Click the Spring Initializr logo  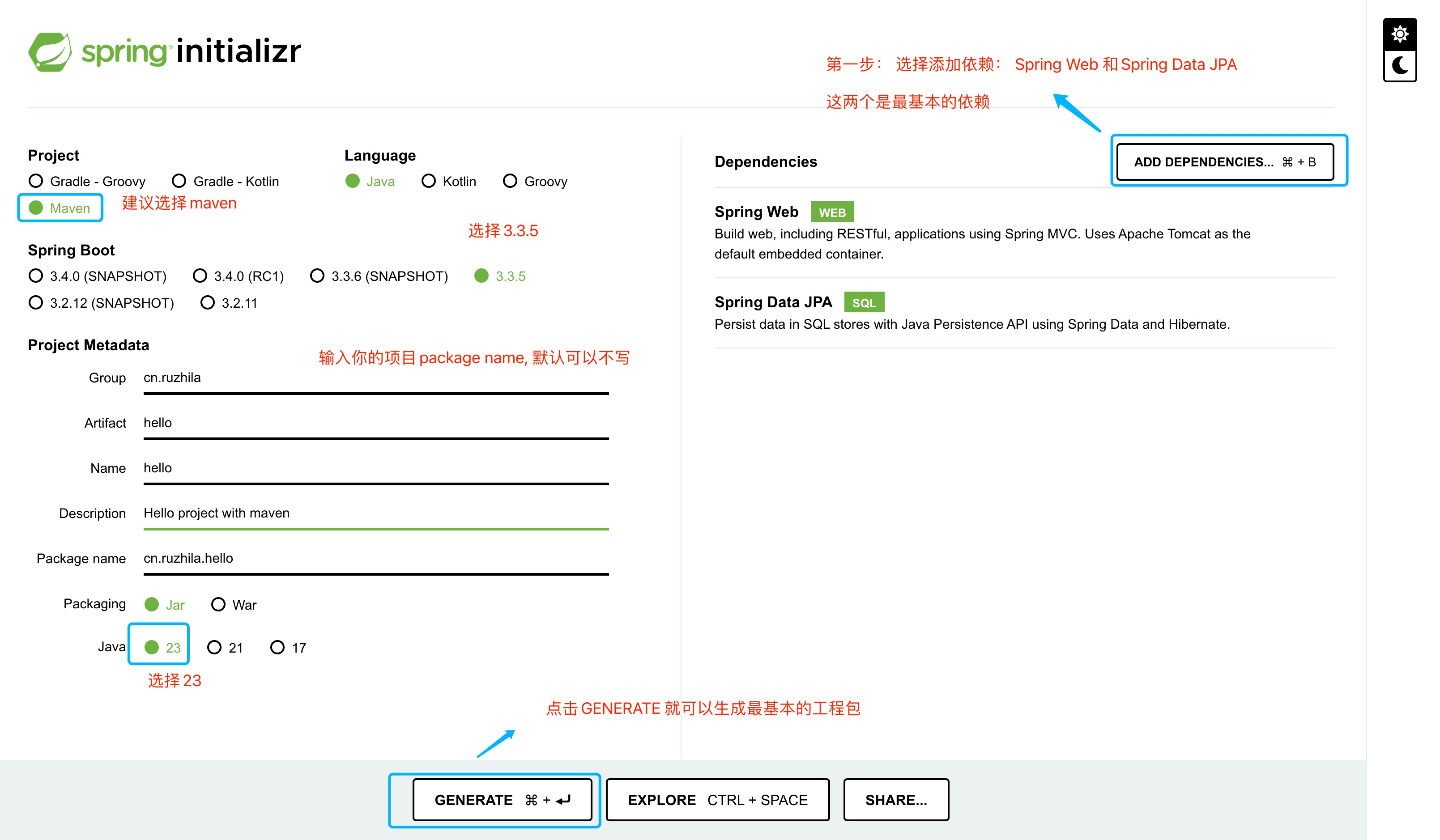(x=165, y=51)
